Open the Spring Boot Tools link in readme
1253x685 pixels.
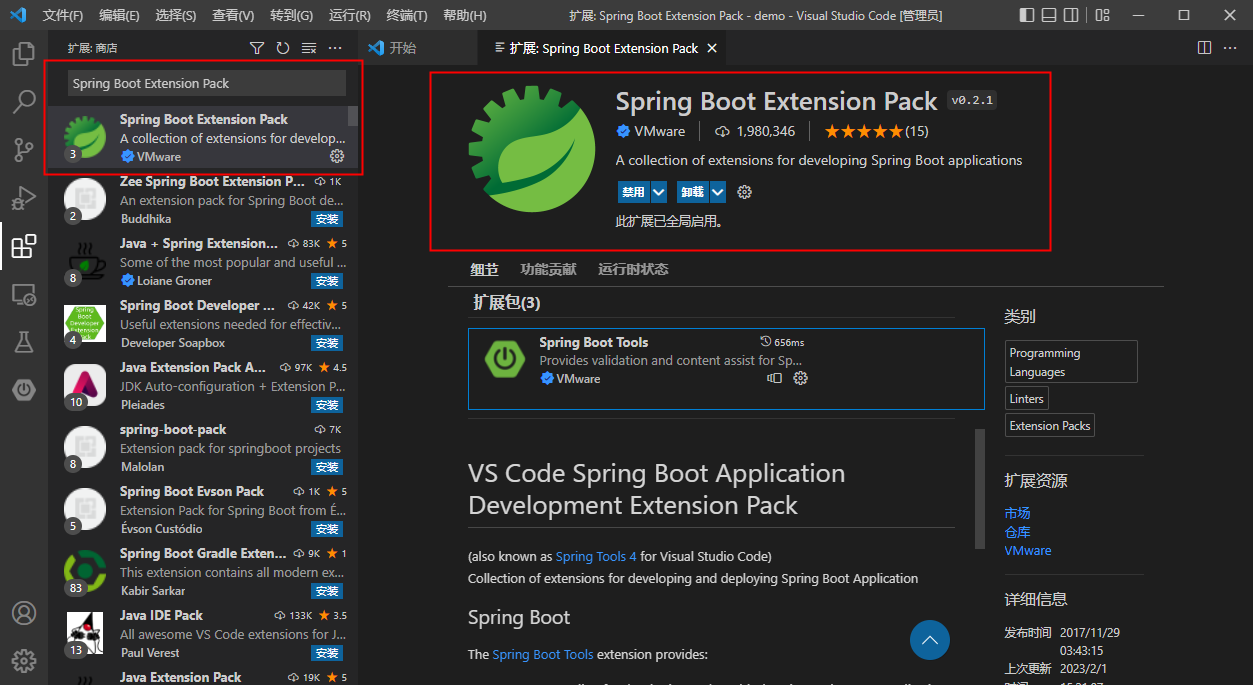click(x=543, y=654)
